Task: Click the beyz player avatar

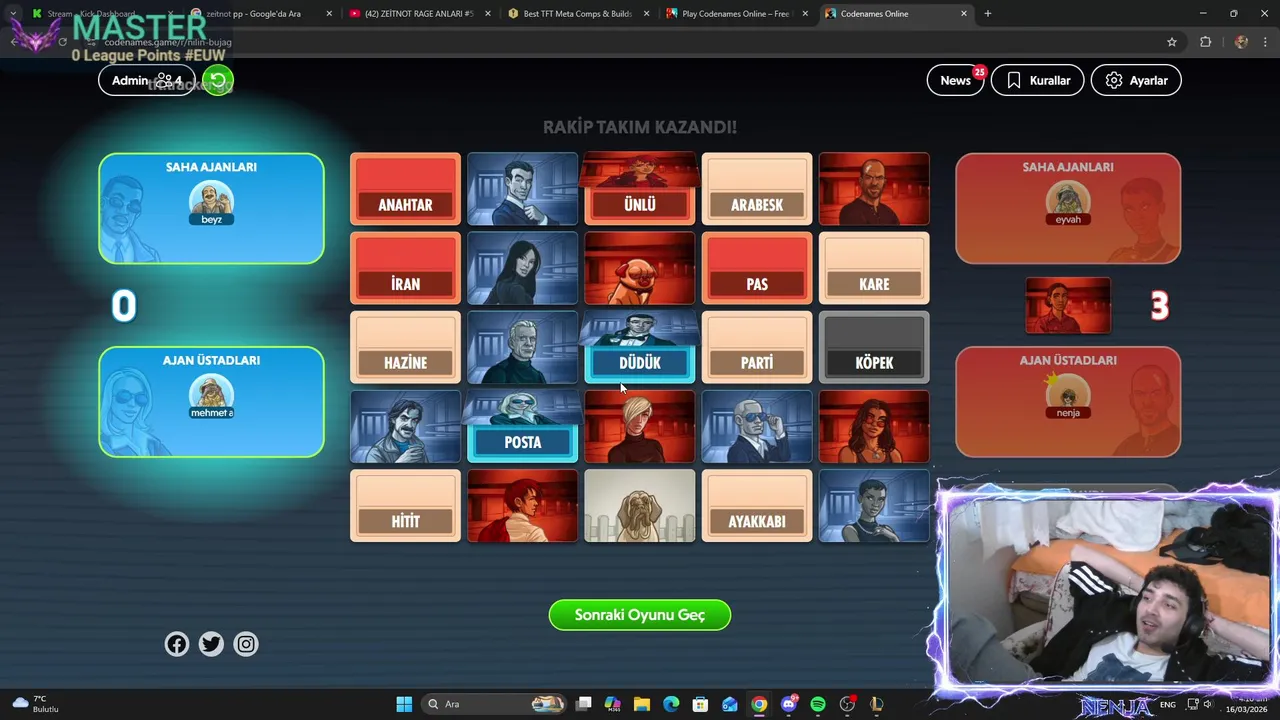Action: point(211,203)
